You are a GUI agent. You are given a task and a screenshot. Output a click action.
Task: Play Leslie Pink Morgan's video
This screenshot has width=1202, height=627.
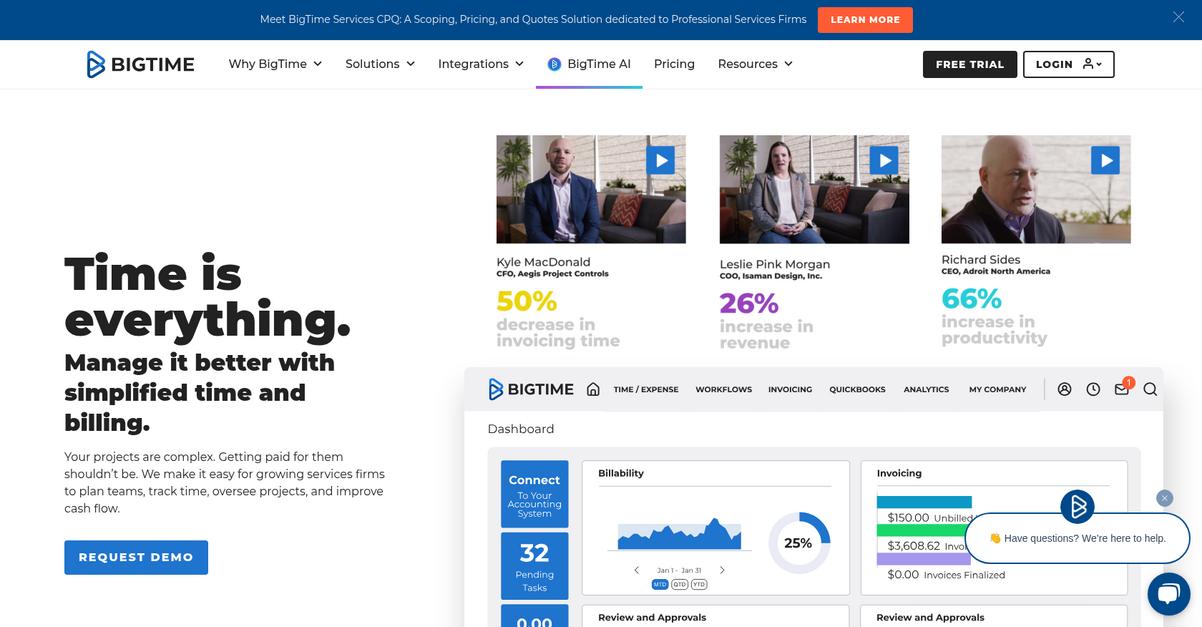click(883, 160)
